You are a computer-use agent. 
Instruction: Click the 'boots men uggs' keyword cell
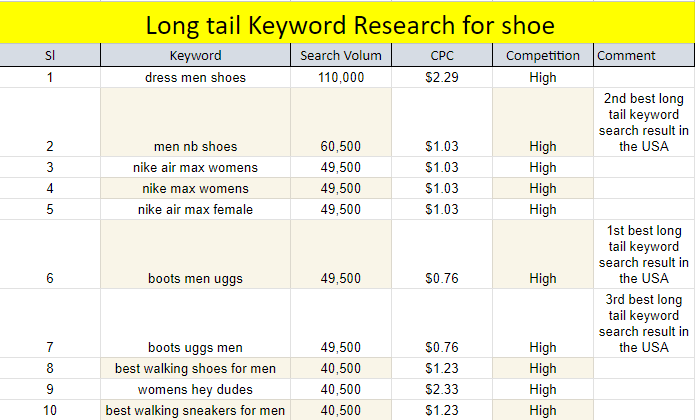(x=195, y=278)
